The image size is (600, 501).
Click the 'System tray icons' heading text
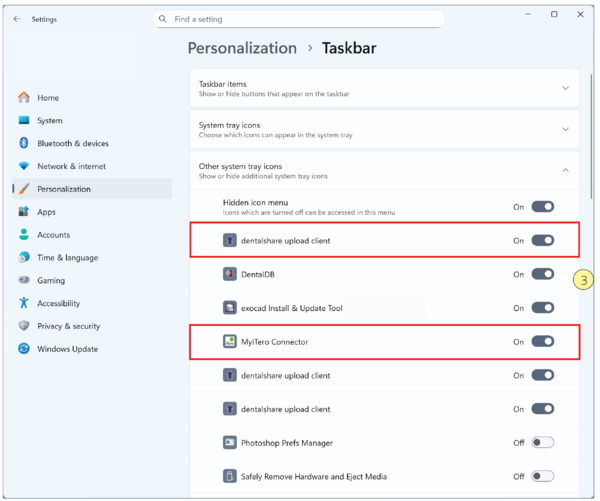[229, 125]
